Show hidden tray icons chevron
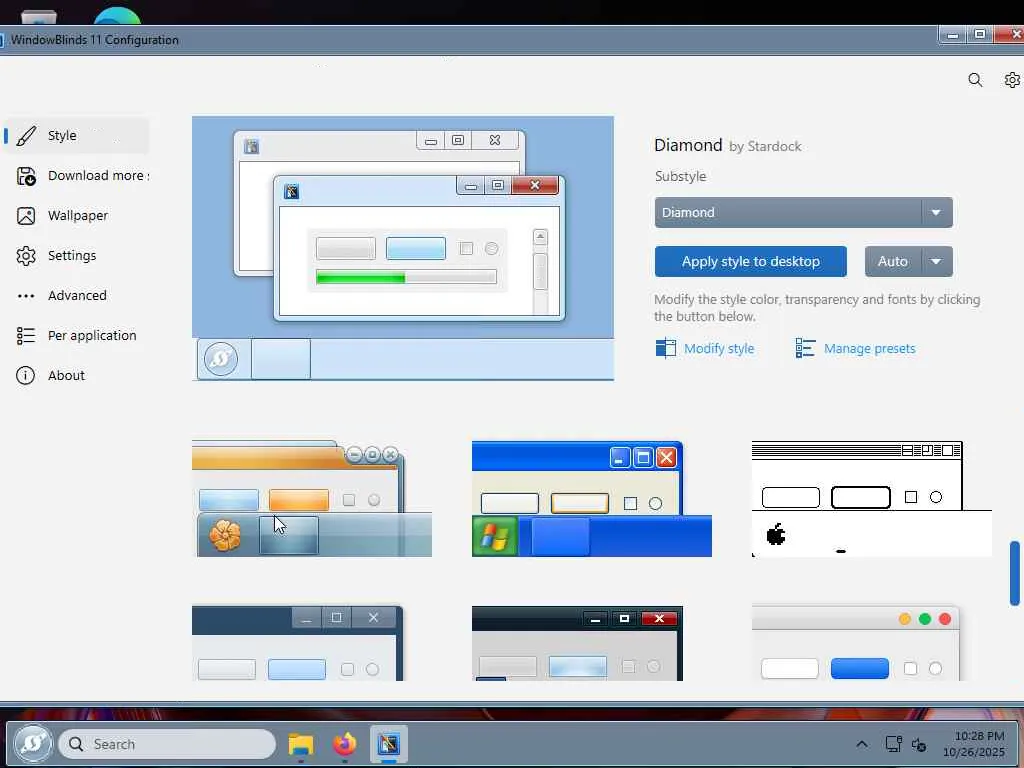 (862, 744)
